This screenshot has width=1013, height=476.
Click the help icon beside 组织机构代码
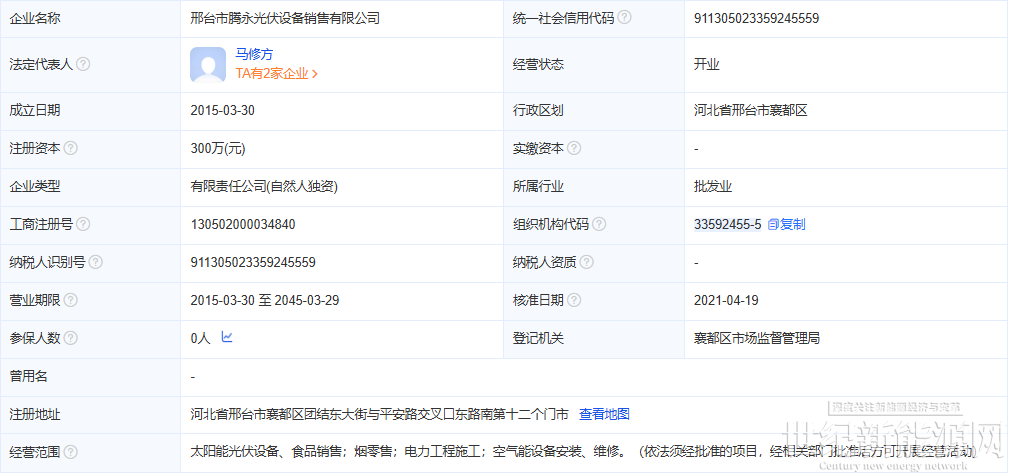[x=598, y=224]
